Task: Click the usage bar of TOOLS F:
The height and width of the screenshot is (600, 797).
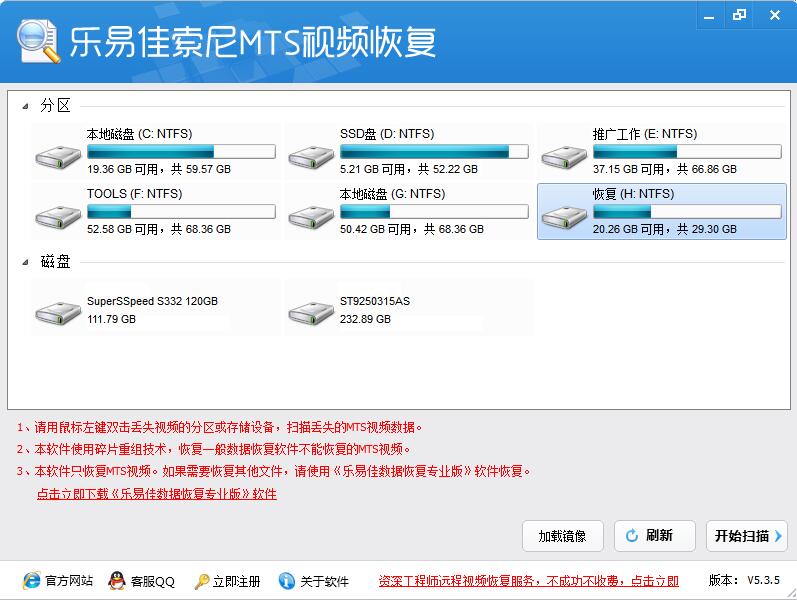Action: tap(181, 212)
